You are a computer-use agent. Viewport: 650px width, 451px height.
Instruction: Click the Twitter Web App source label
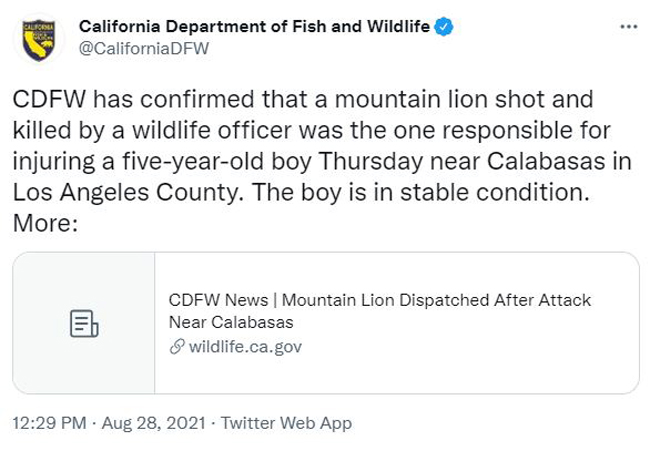click(286, 423)
